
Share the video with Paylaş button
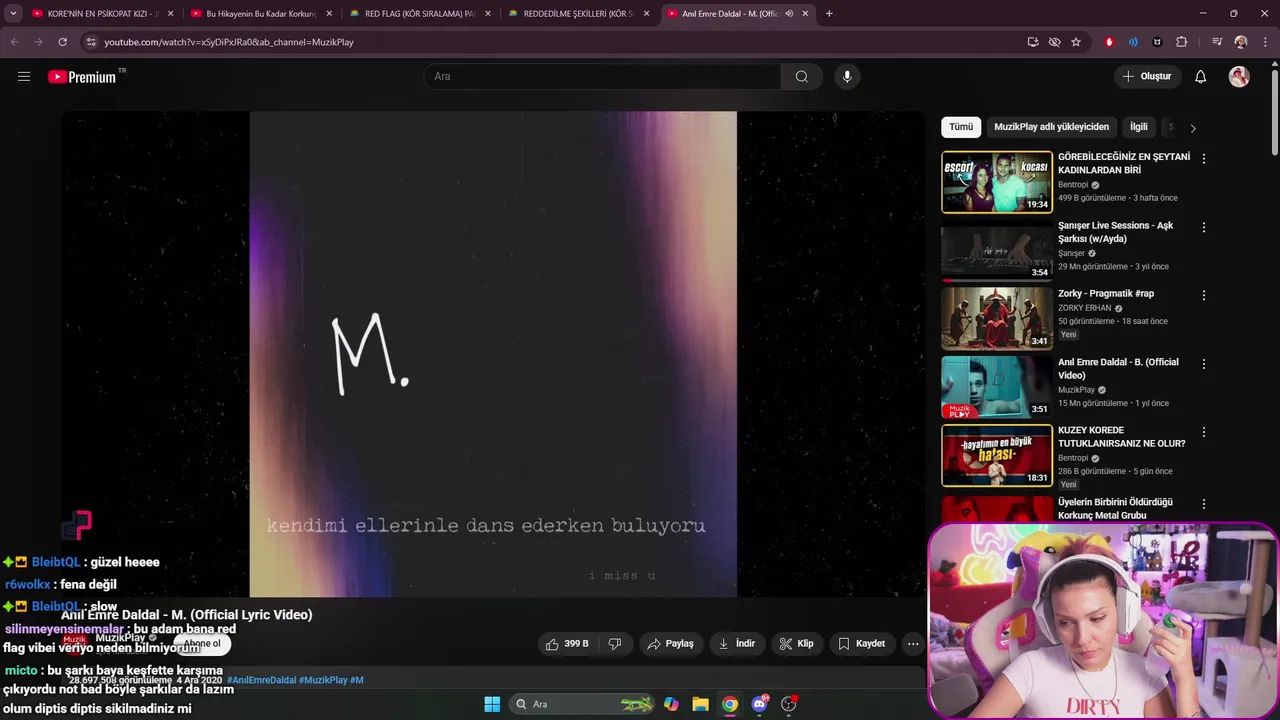670,644
